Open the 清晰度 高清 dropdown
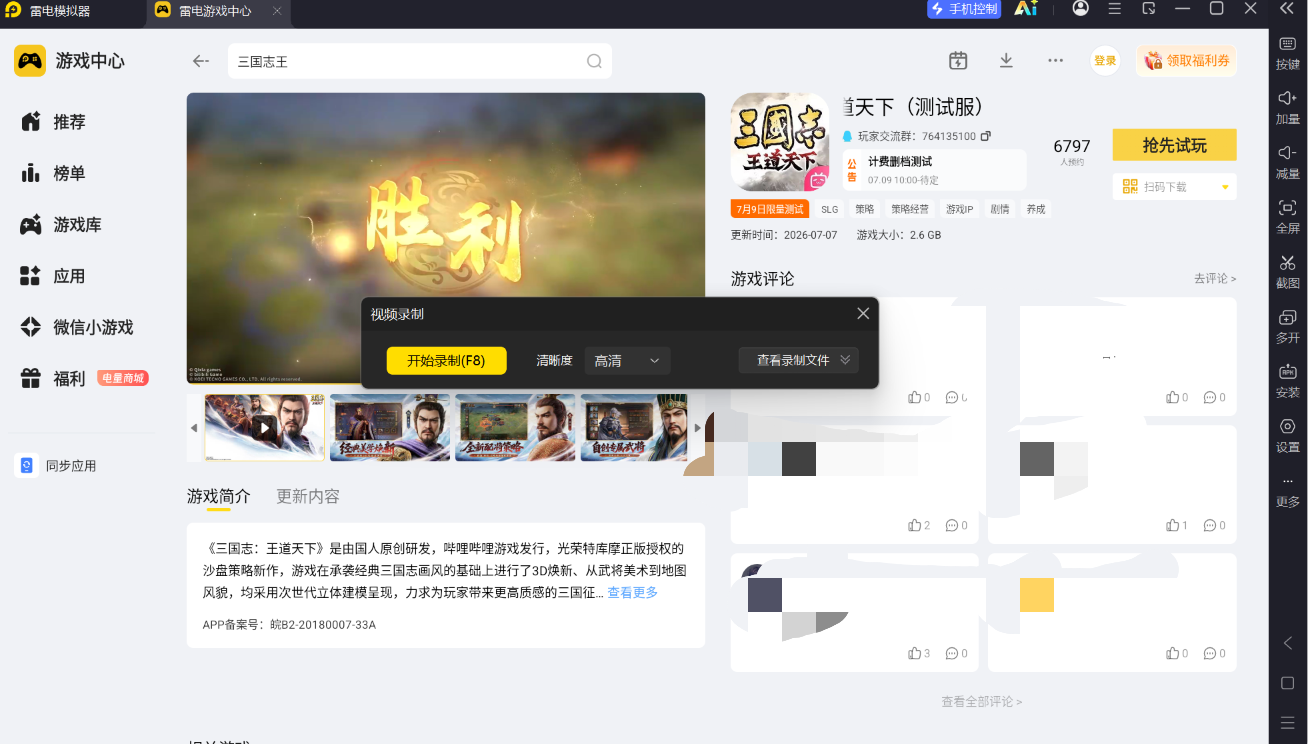Screen dimensions: 1308x745 click(627, 361)
